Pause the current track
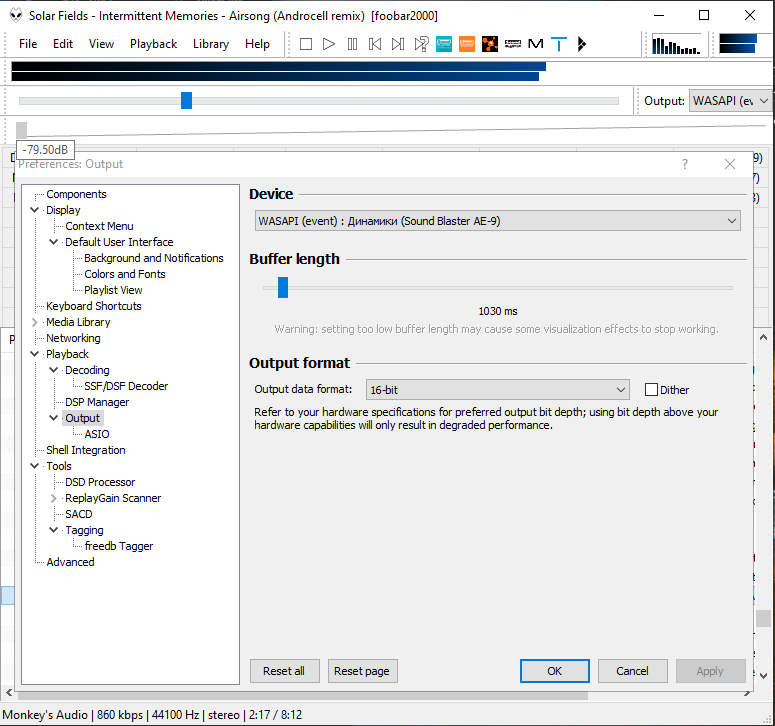 [x=352, y=44]
